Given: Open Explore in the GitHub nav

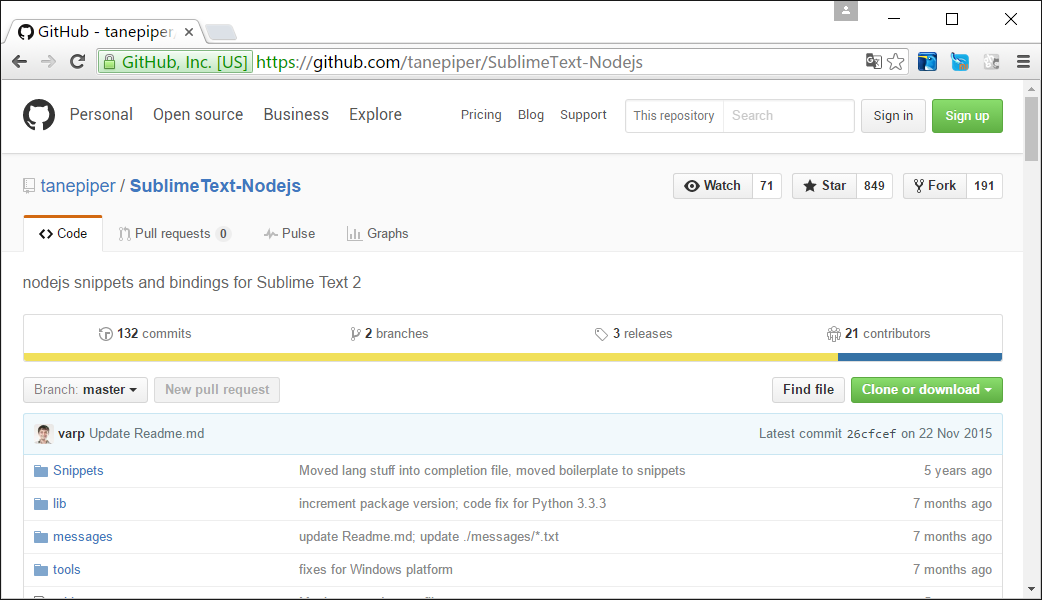Looking at the screenshot, I should [x=375, y=114].
